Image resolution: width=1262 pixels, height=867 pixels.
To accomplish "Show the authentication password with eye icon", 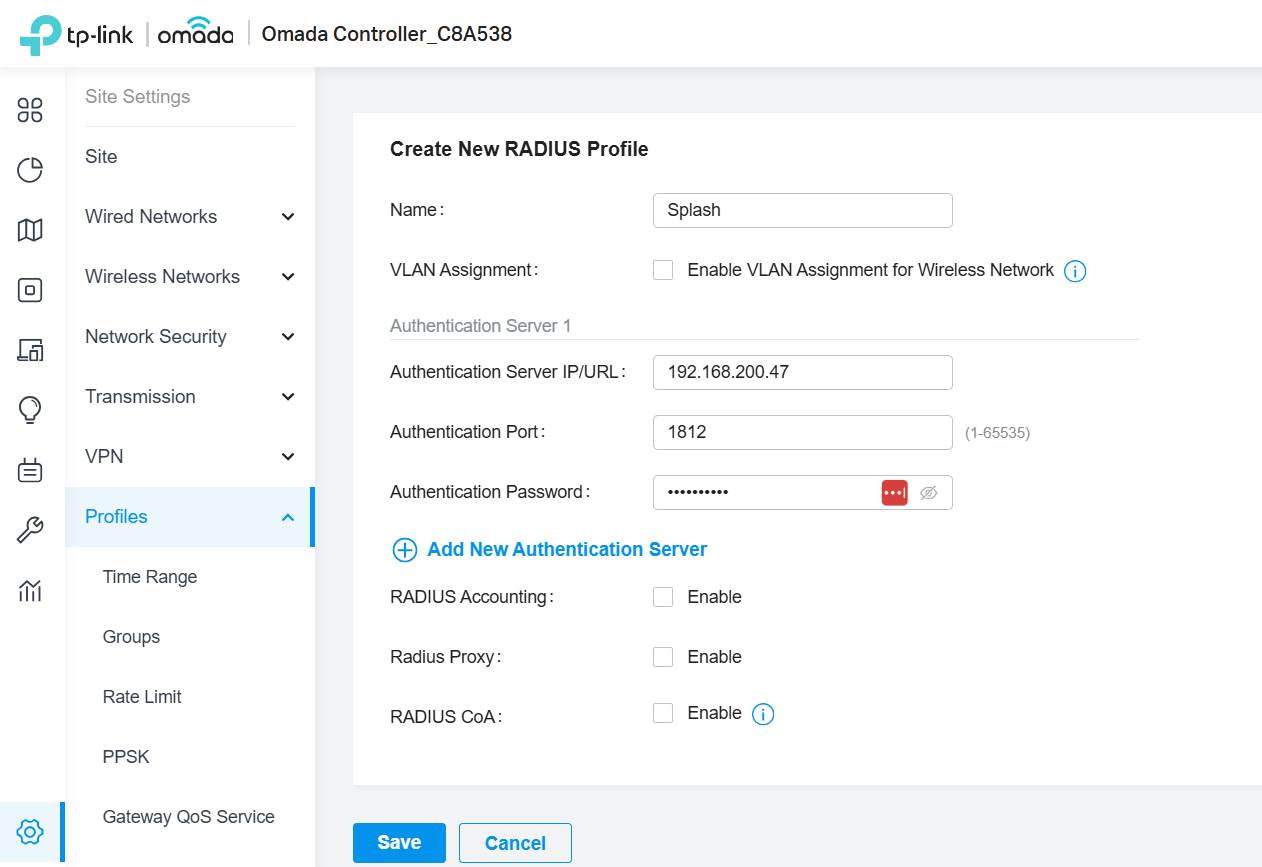I will tap(929, 493).
